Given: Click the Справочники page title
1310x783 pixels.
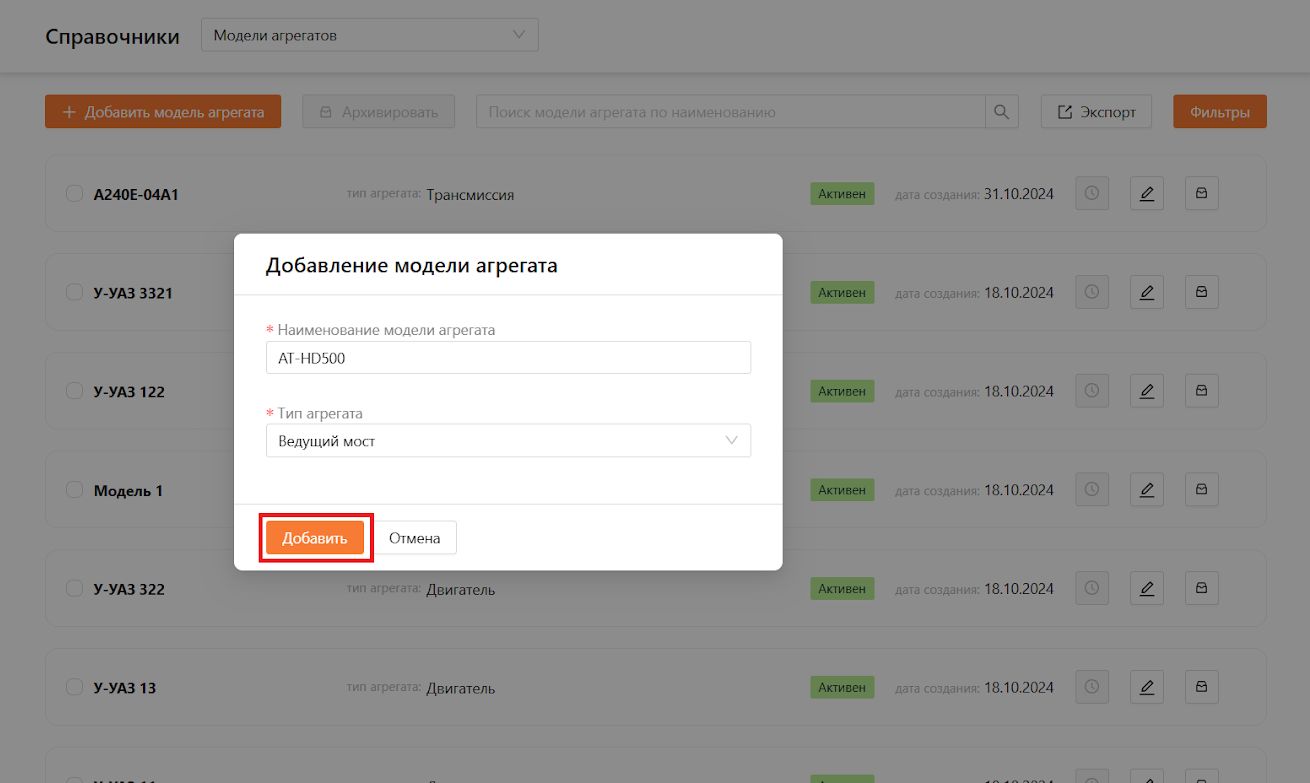Looking at the screenshot, I should [112, 37].
